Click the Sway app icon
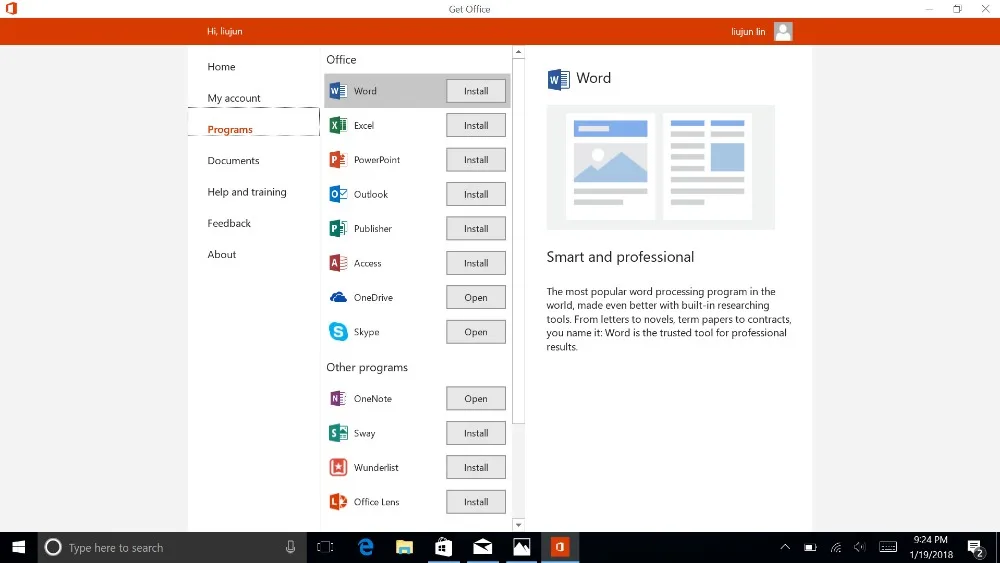Image resolution: width=1000 pixels, height=563 pixels. [338, 433]
